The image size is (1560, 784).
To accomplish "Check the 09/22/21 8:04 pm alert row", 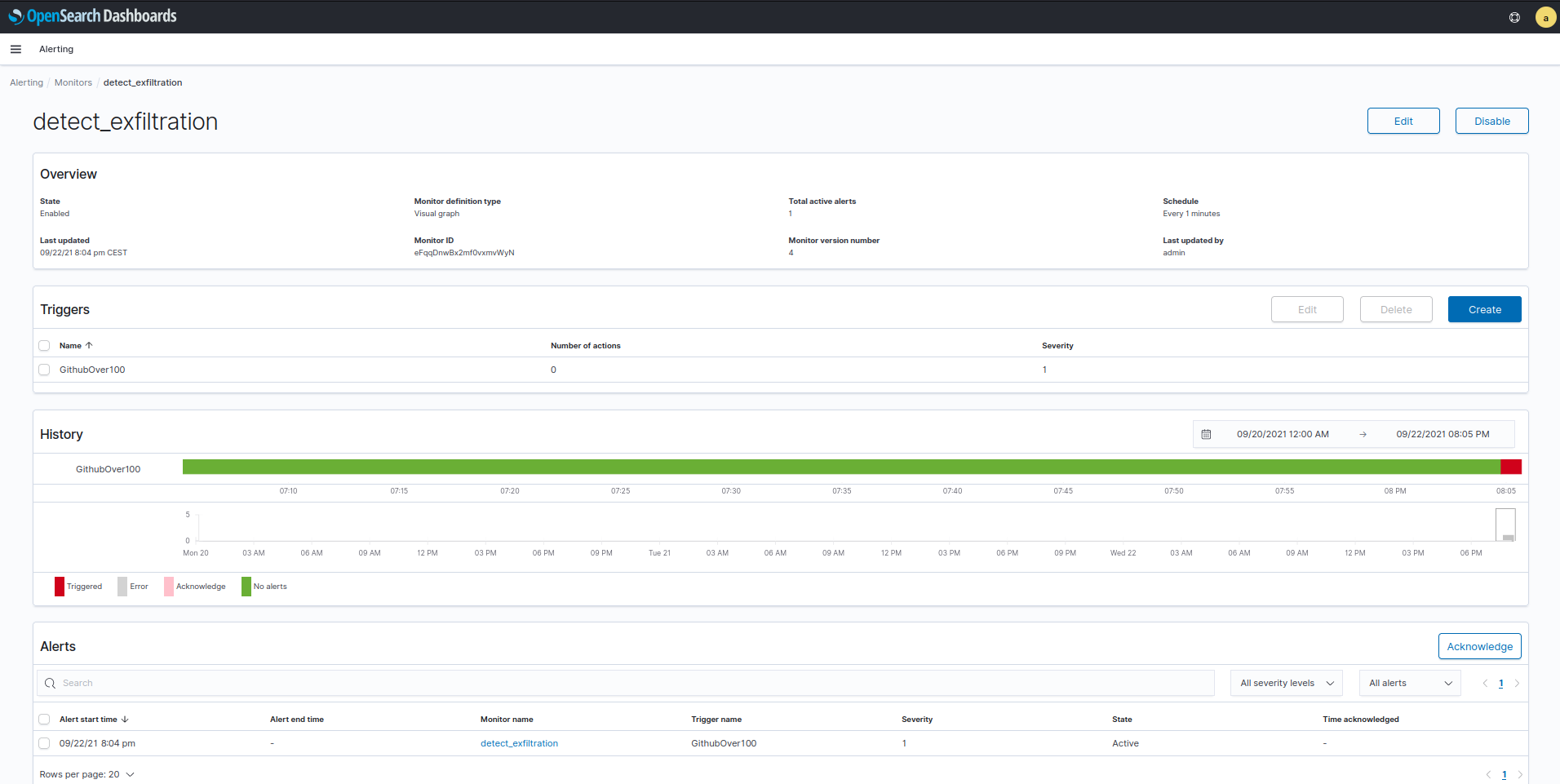I will [x=45, y=743].
